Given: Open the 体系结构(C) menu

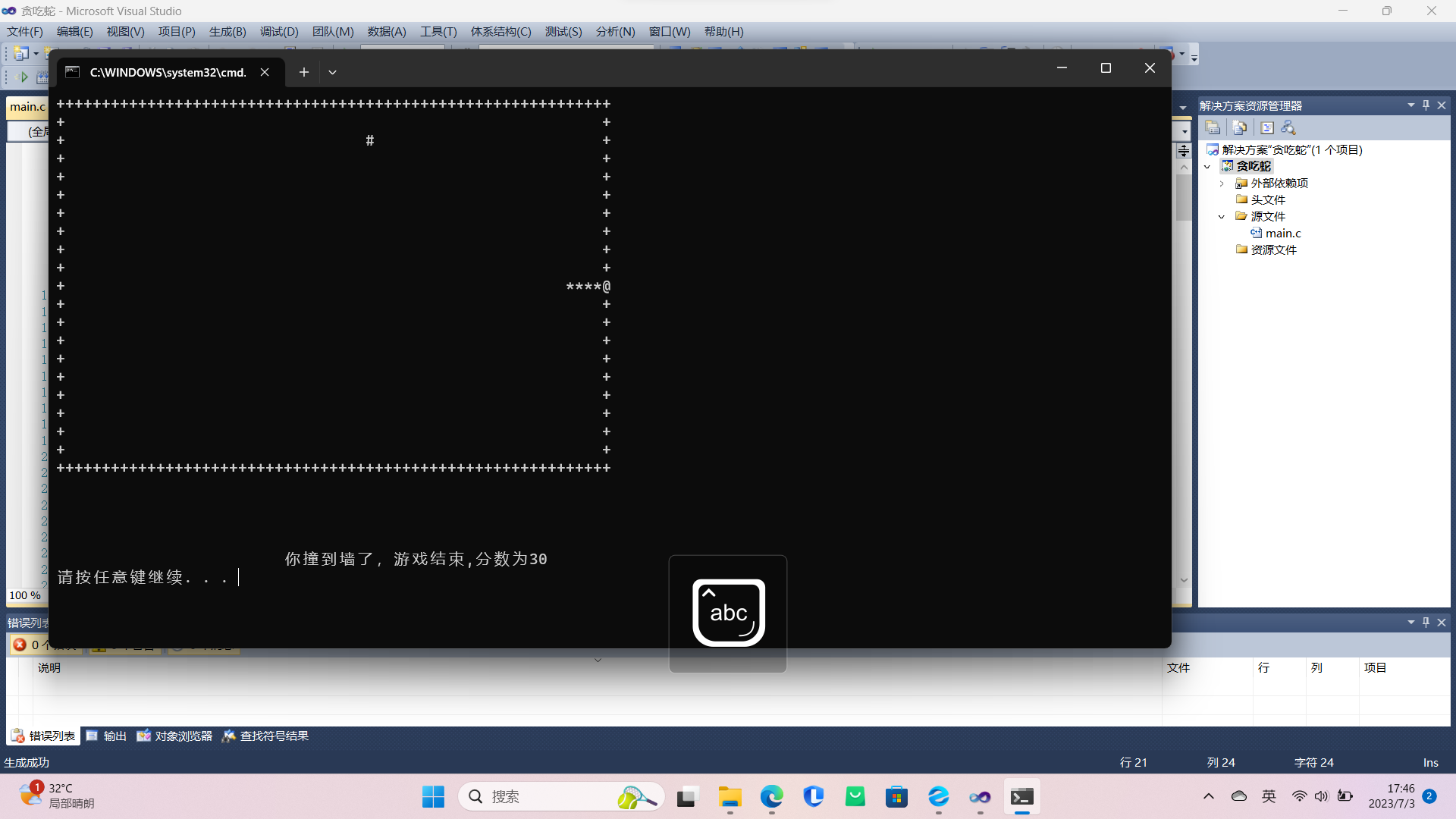Looking at the screenshot, I should point(500,31).
